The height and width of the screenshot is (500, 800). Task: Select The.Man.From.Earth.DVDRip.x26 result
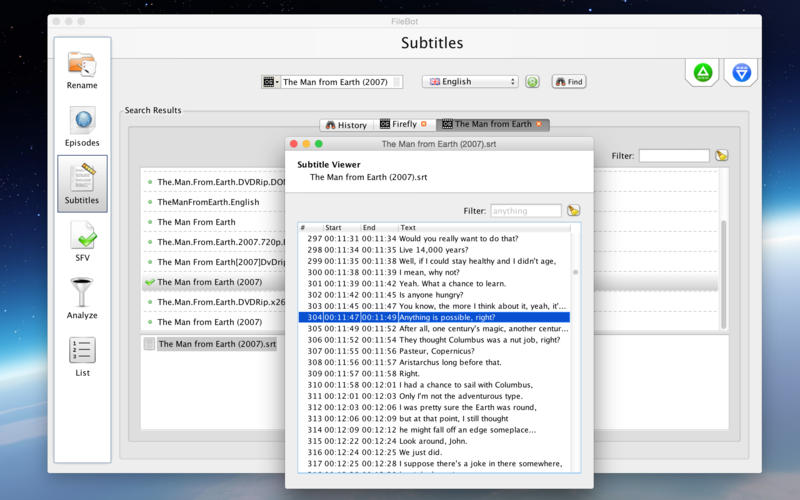click(x=214, y=302)
